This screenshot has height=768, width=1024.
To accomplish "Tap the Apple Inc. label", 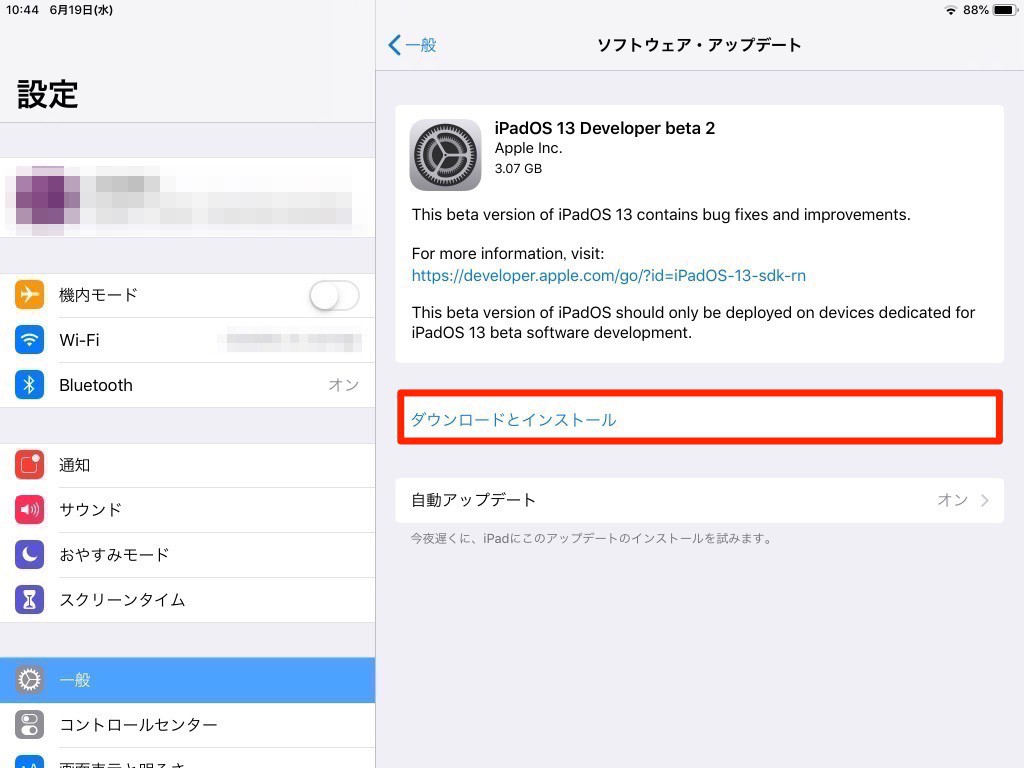I will [528, 148].
